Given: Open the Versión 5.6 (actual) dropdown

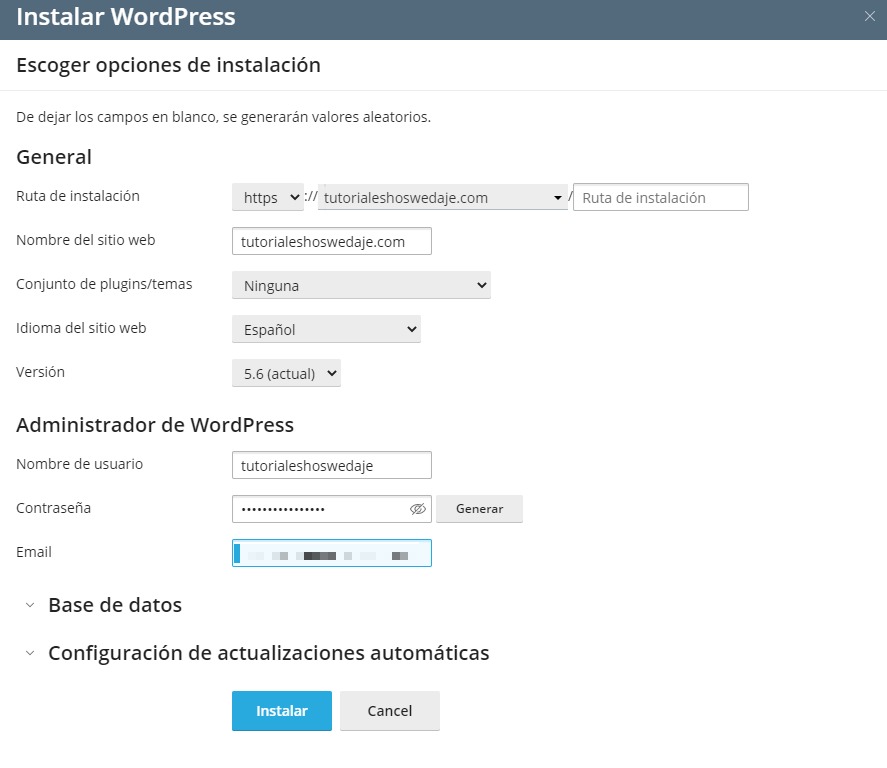Looking at the screenshot, I should (x=286, y=373).
